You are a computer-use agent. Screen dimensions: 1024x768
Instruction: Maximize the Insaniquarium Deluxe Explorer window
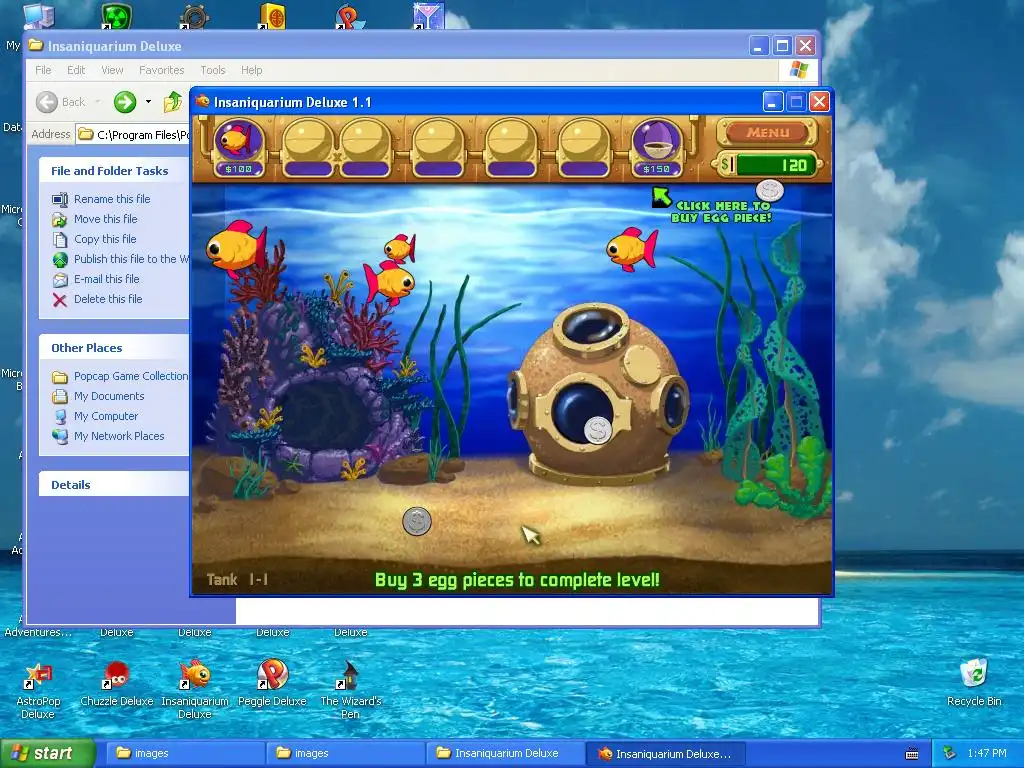click(782, 46)
